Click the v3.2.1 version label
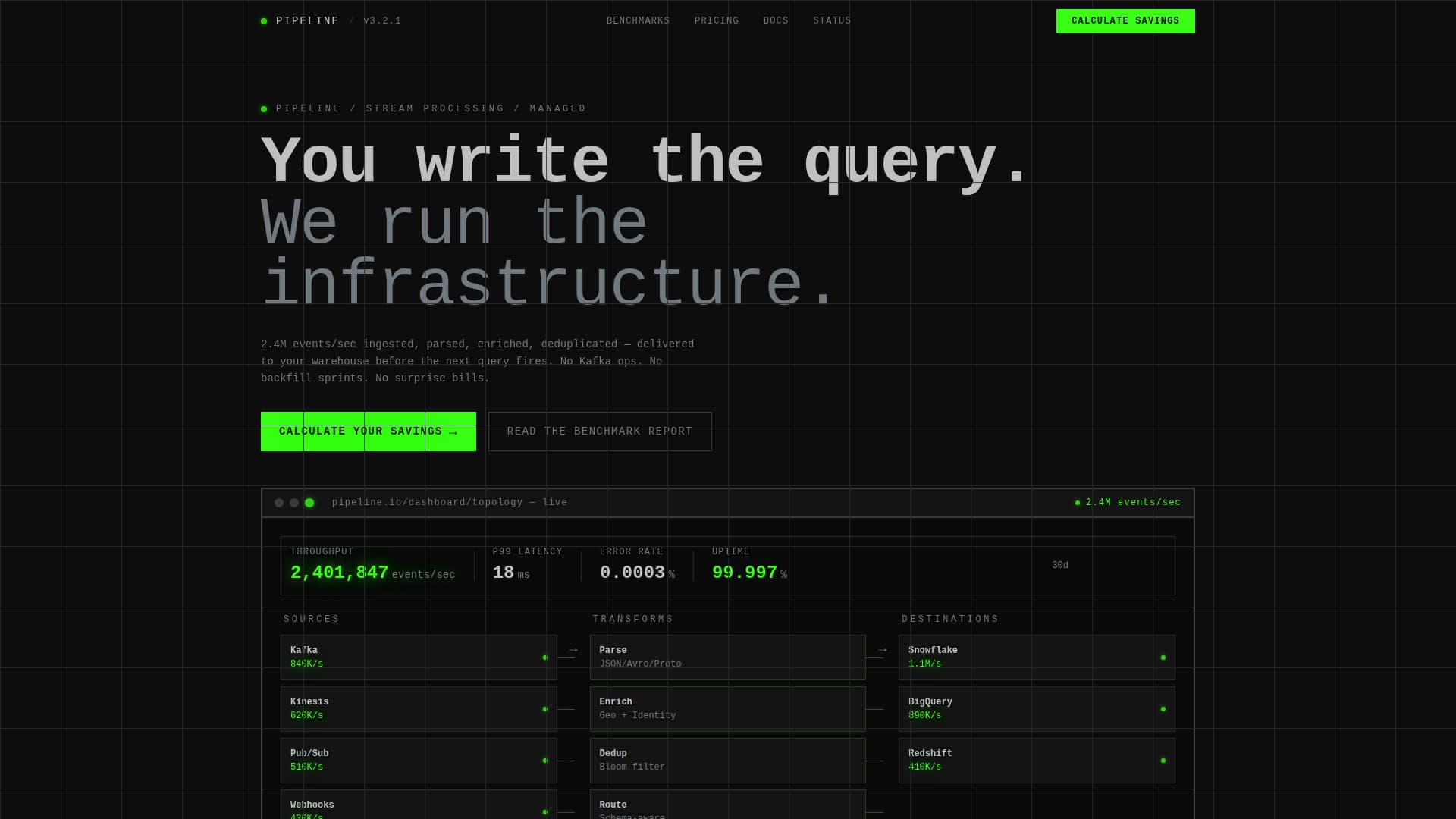Viewport: 1456px width, 819px height. tap(382, 21)
